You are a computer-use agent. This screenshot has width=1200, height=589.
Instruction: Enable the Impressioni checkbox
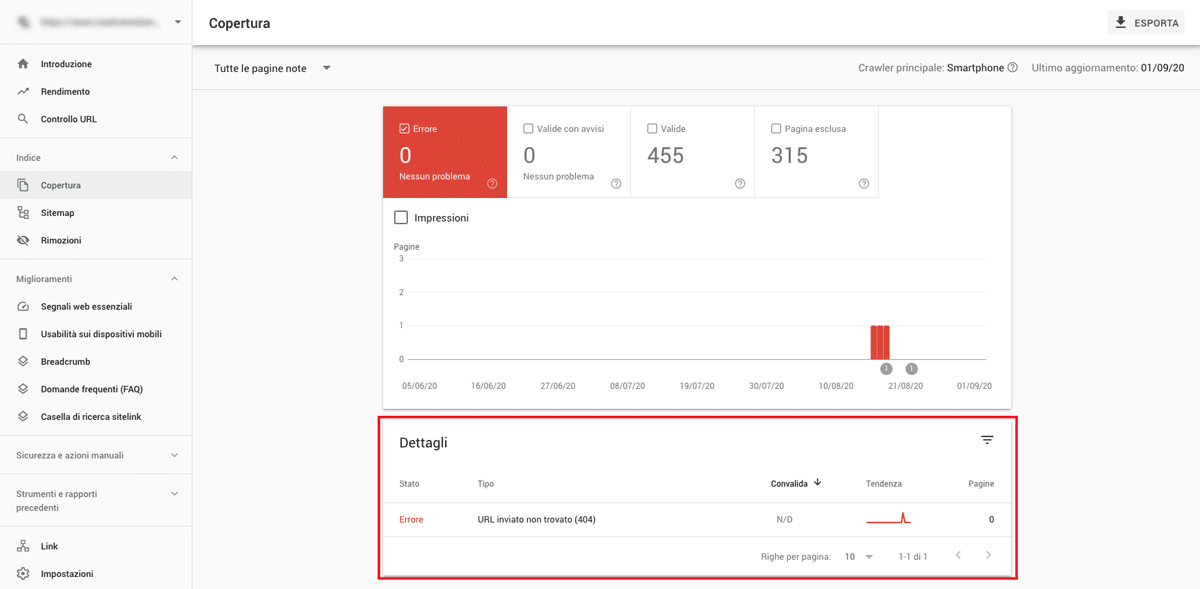[401, 217]
